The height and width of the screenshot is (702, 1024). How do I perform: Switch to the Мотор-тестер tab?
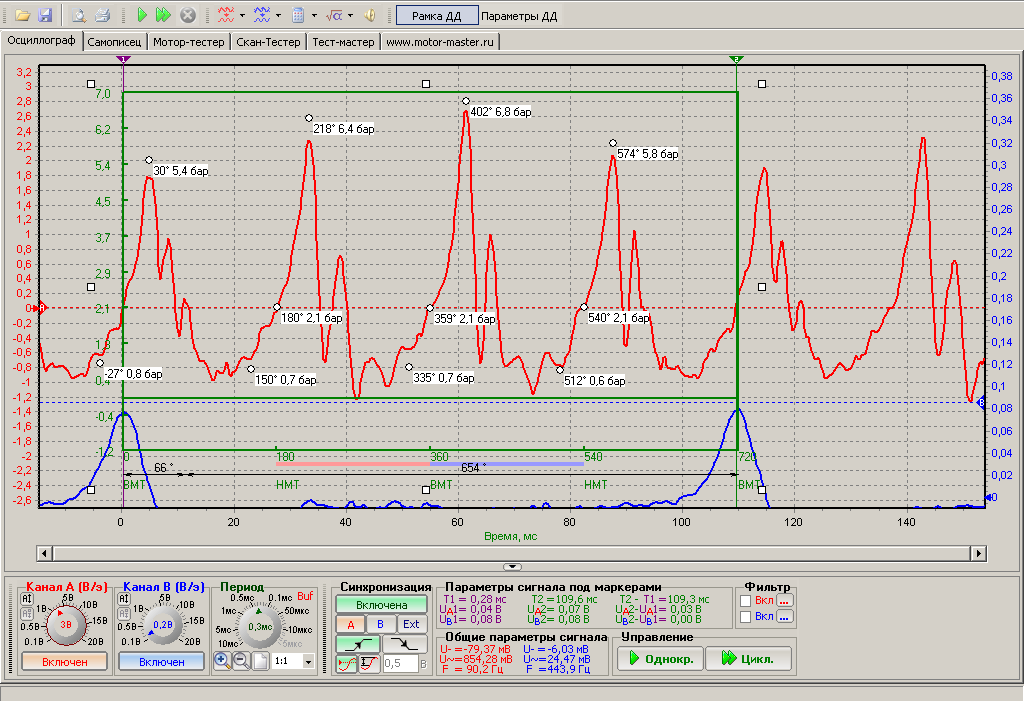(189, 42)
